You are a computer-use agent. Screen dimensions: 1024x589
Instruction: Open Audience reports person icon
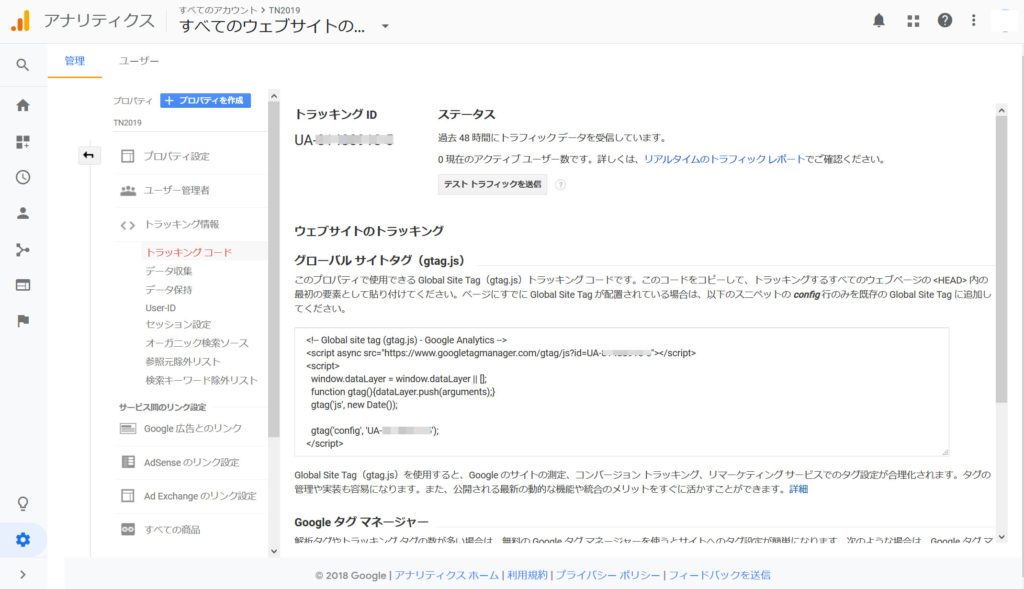[x=23, y=213]
